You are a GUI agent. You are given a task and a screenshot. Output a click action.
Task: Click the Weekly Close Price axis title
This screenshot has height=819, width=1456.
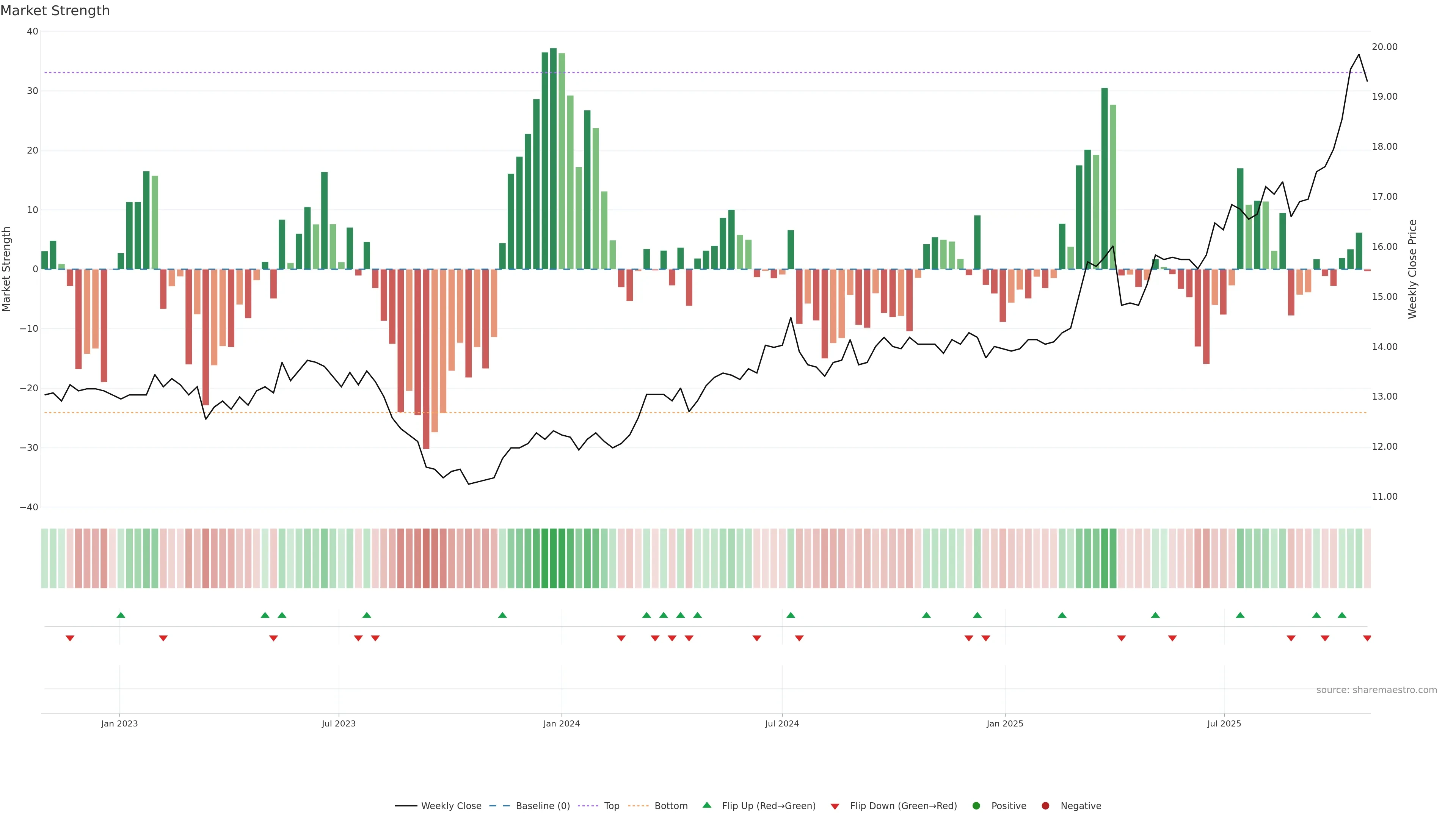pos(1412,269)
